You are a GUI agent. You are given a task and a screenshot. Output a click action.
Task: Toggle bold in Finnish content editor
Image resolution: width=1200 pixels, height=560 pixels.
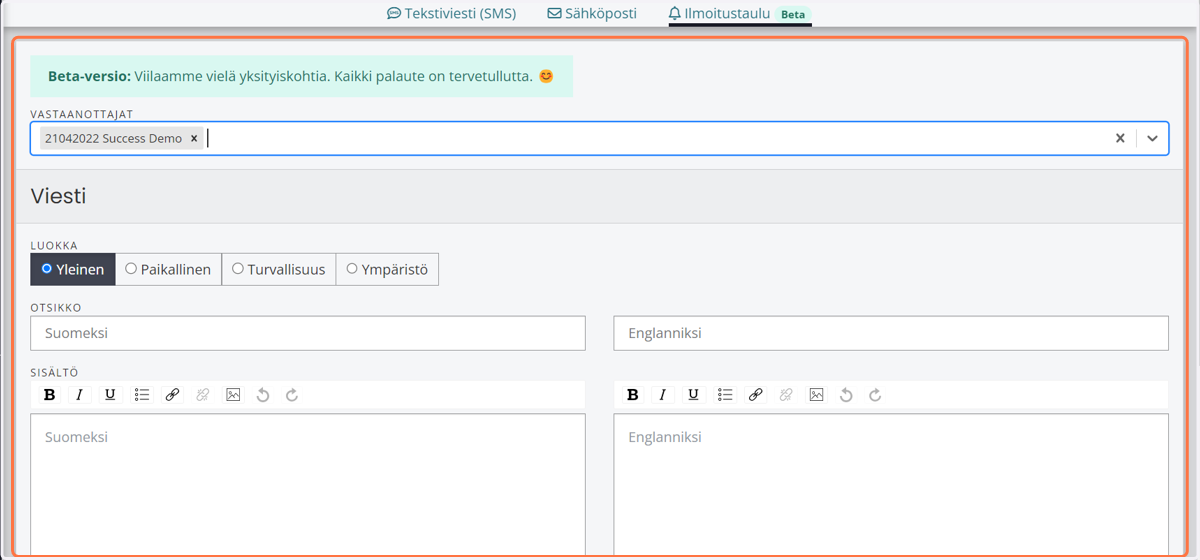49,395
